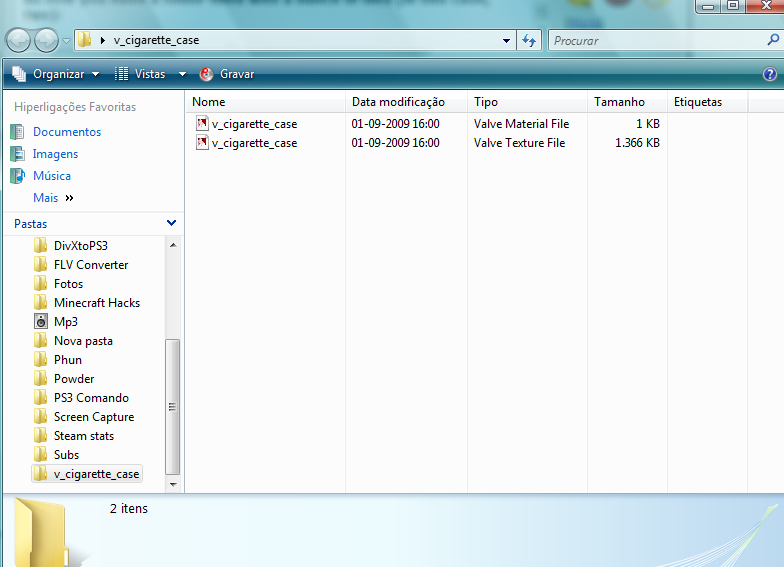Click the icon of the Valve Texture File
This screenshot has height=567, width=784.
click(x=202, y=142)
